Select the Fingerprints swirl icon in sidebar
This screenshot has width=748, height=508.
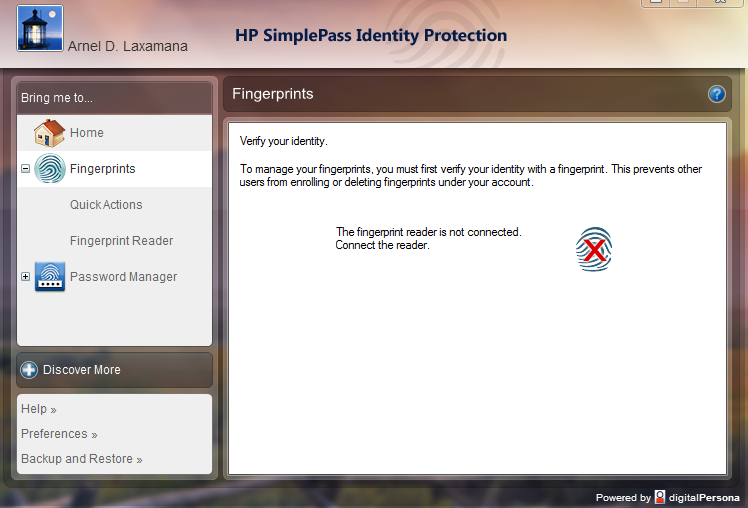pos(50,168)
